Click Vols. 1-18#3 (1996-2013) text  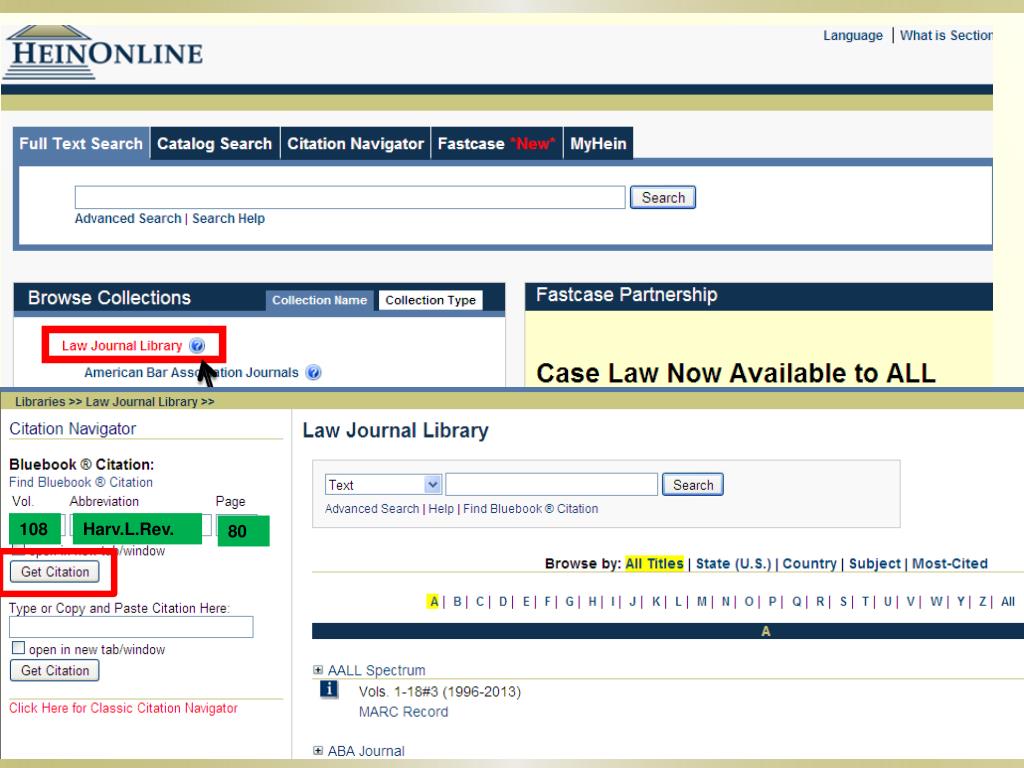(440, 691)
